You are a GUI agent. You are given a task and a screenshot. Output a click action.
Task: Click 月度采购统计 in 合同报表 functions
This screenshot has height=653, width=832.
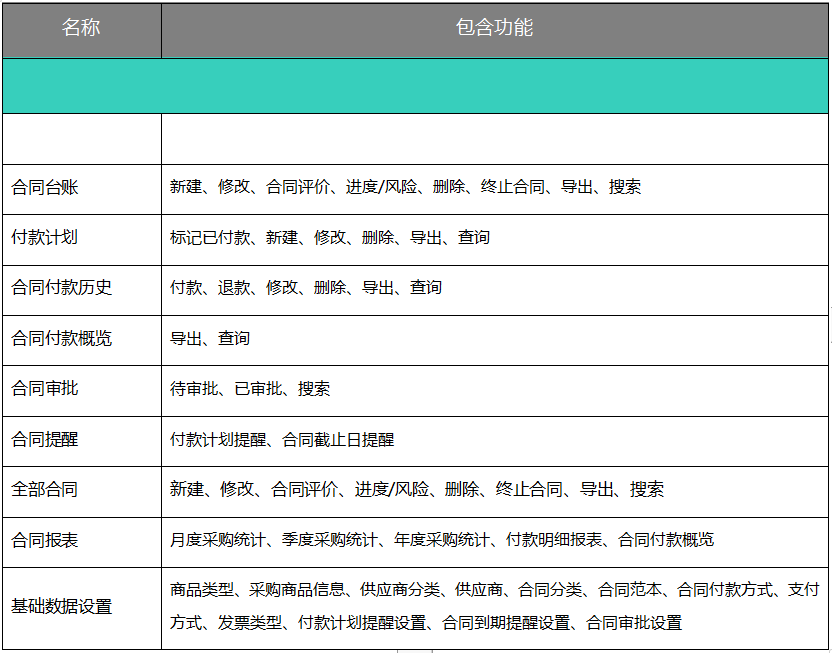coord(222,540)
